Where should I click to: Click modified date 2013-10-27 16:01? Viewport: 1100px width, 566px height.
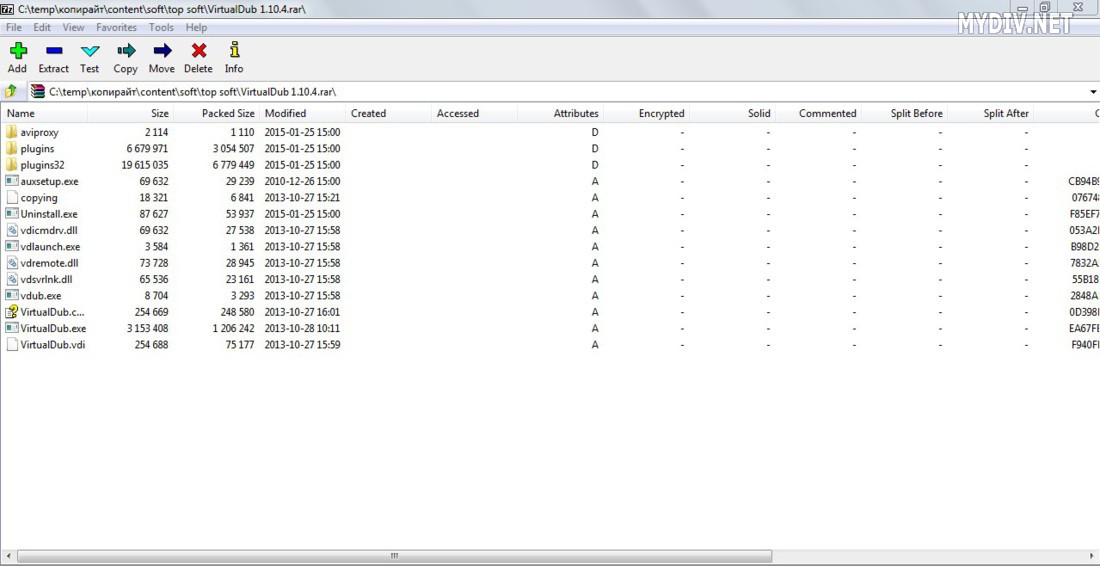pyautogui.click(x=302, y=312)
